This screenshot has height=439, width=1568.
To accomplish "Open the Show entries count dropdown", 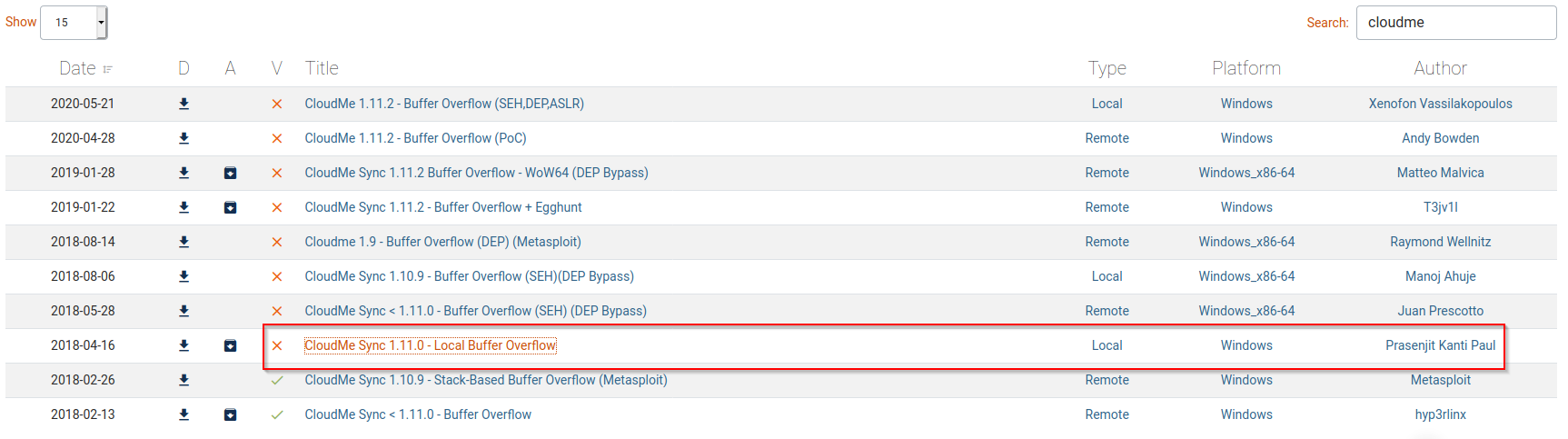I will coord(74,23).
